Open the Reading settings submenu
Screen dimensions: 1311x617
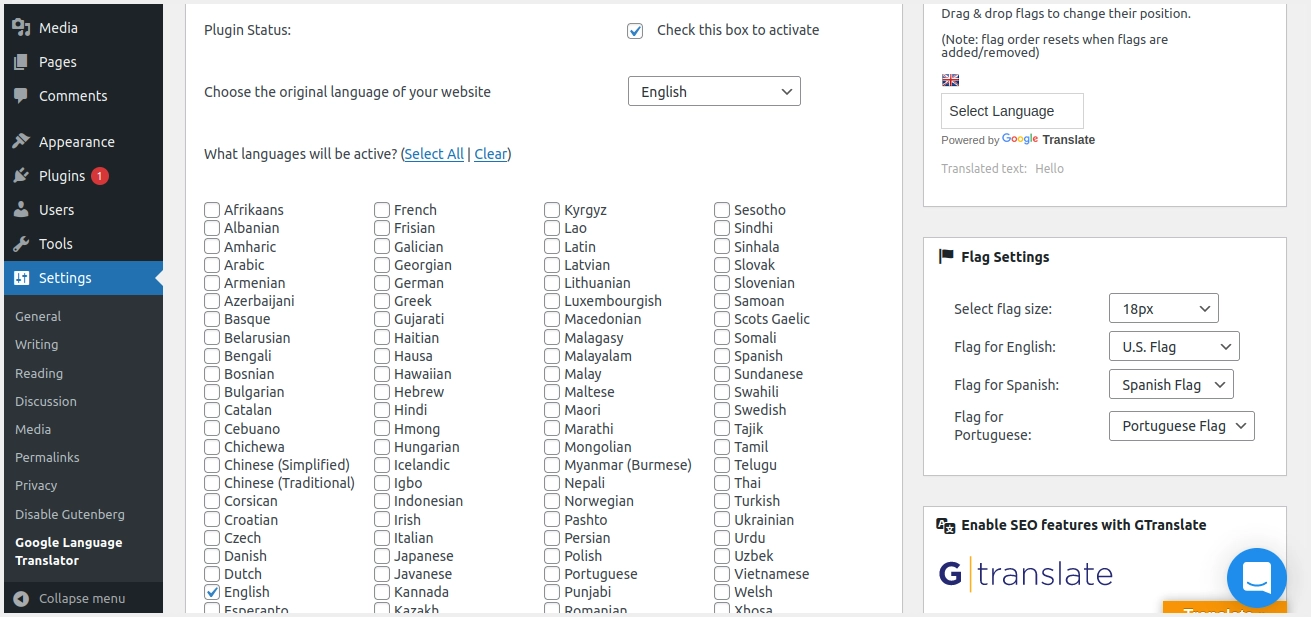pos(39,373)
